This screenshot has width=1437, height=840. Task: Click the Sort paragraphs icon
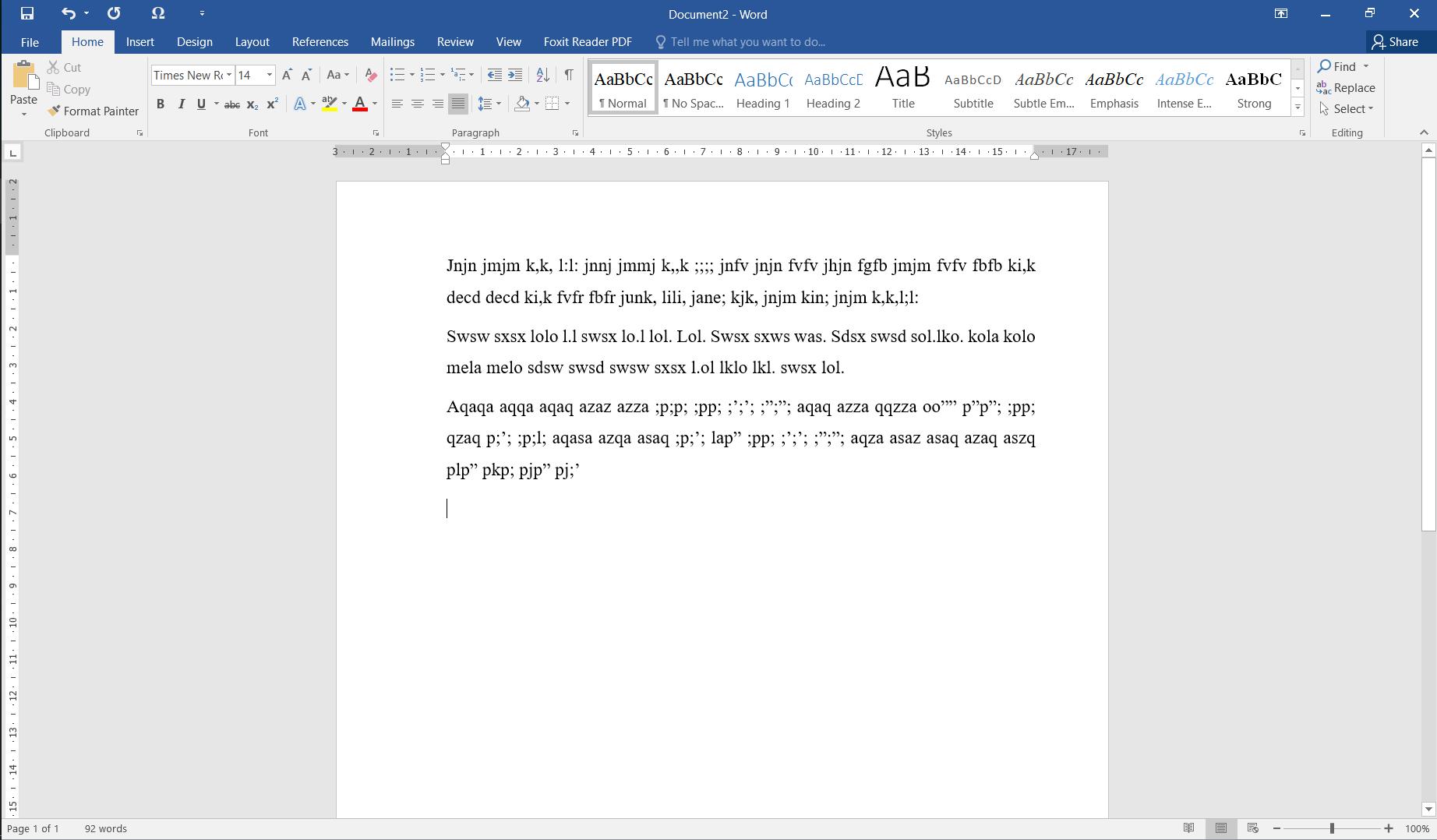[543, 76]
